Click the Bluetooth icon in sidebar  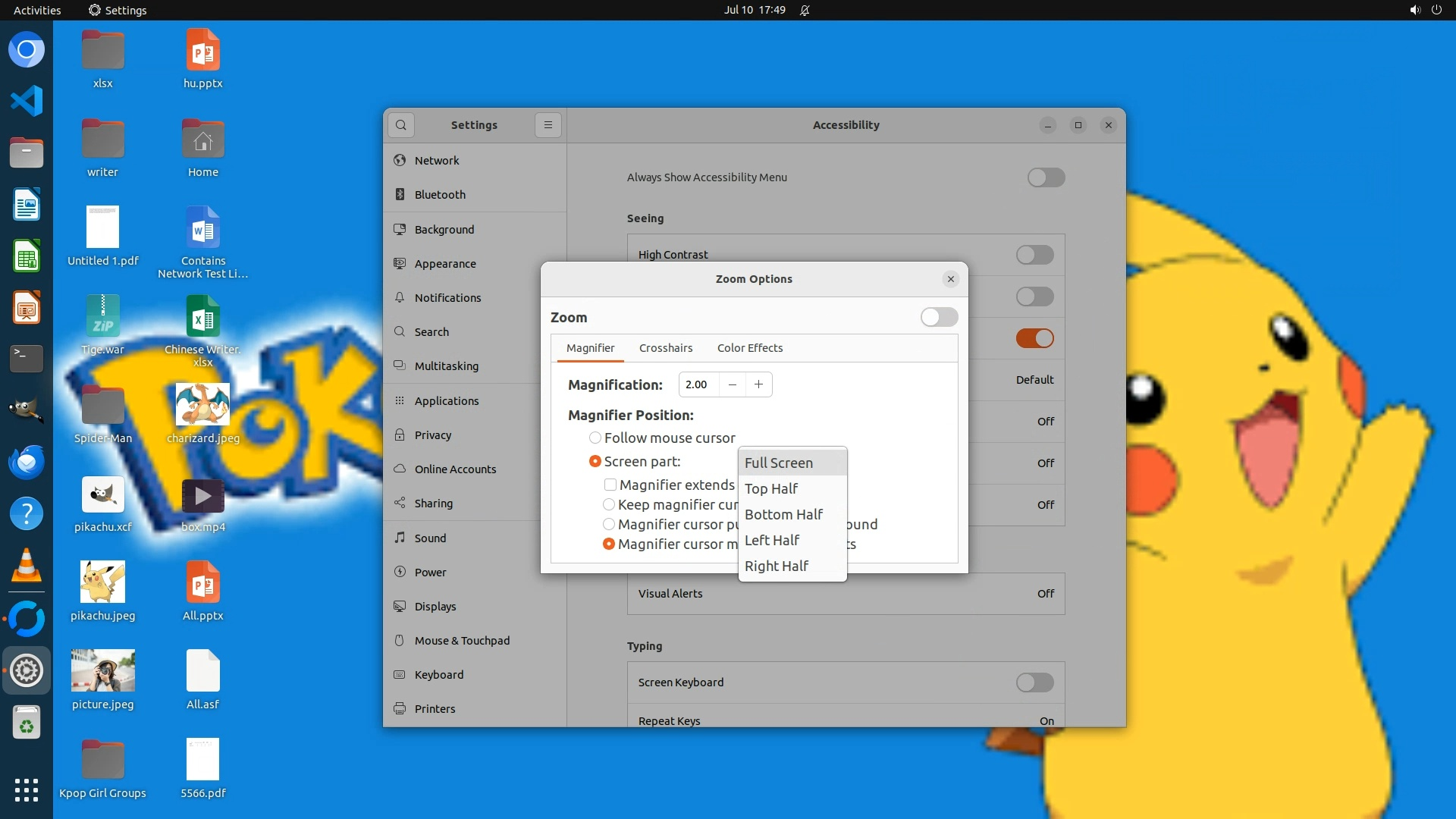[x=400, y=195]
